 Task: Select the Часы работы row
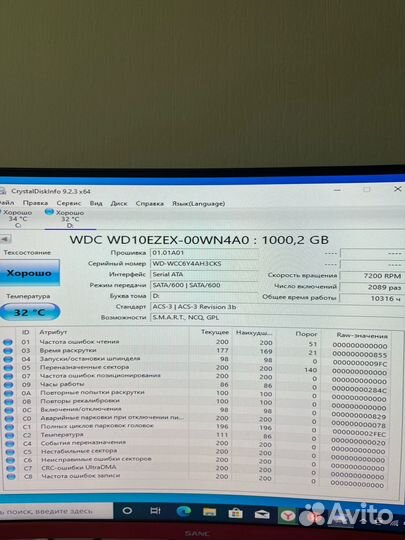tap(196, 386)
